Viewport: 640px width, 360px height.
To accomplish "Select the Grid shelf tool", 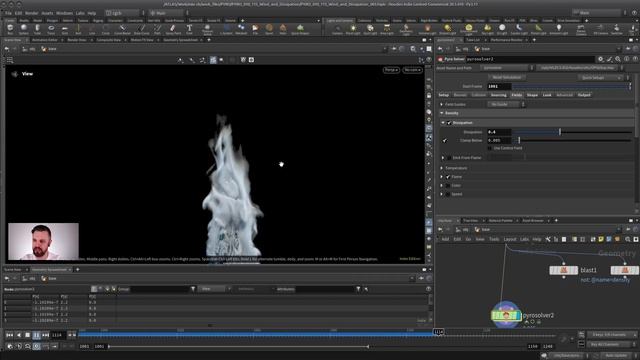I will 64,29.
